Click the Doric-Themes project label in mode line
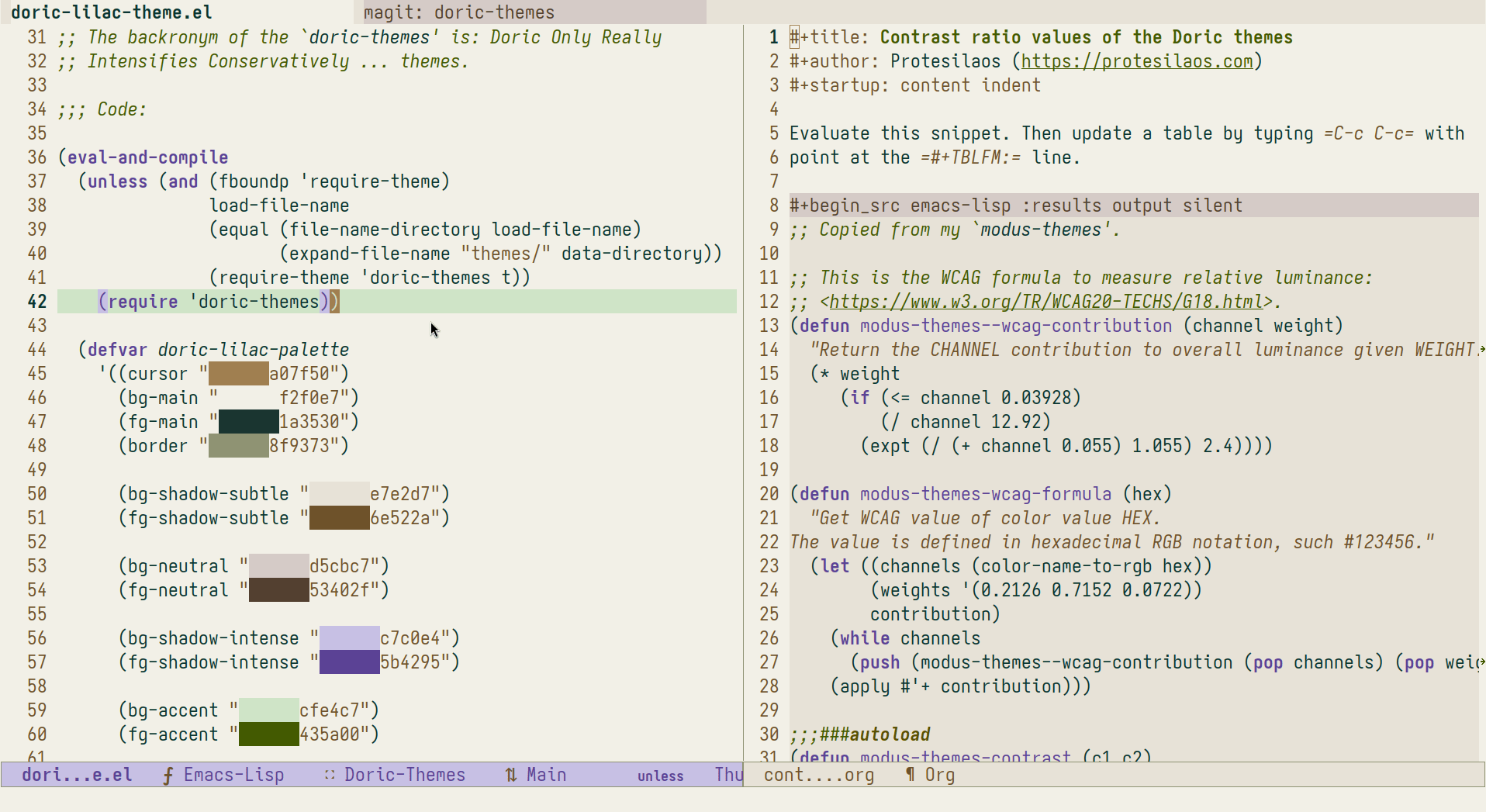The height and width of the screenshot is (812, 1486). [x=405, y=775]
